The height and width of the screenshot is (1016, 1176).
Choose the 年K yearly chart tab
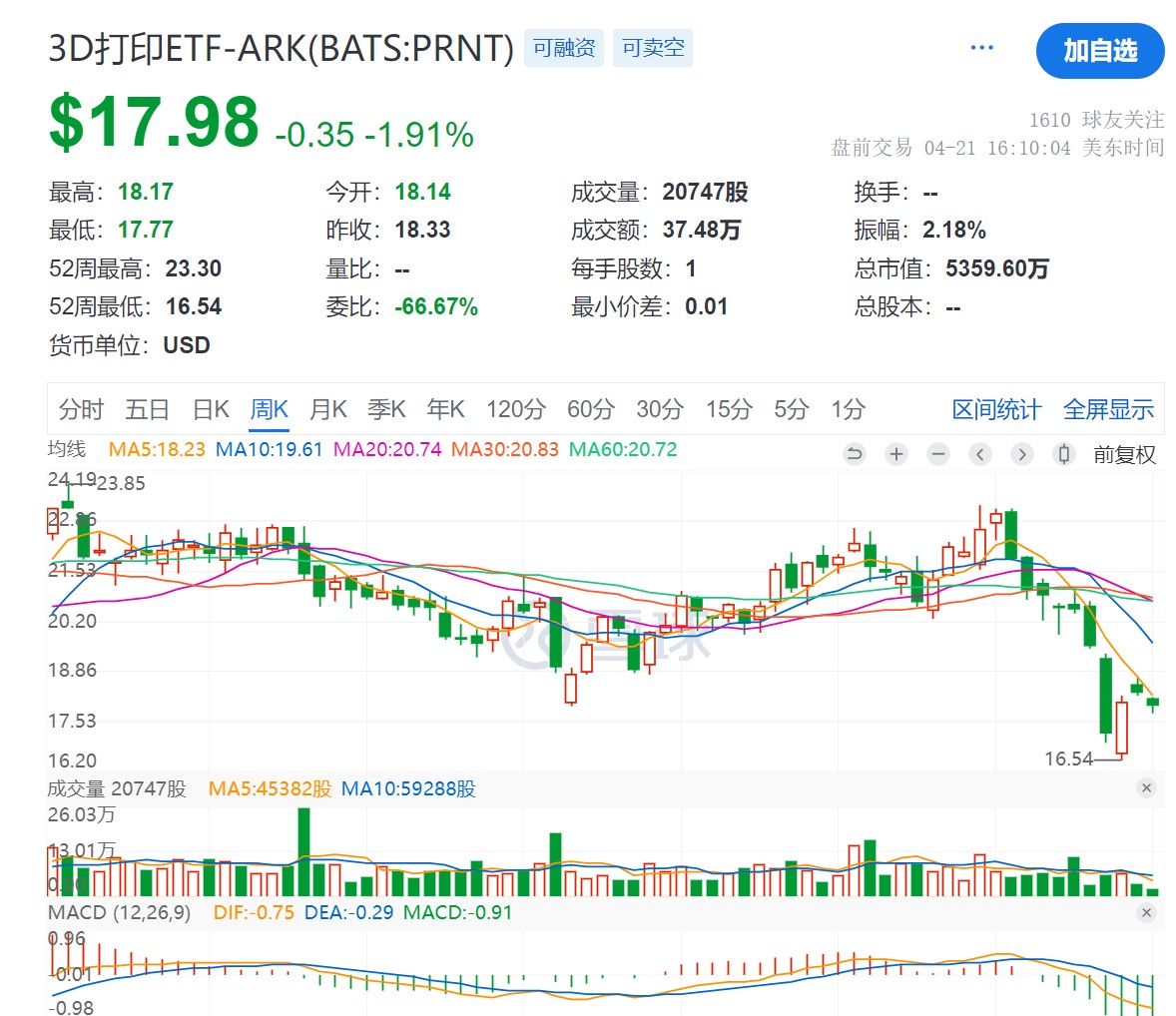445,409
